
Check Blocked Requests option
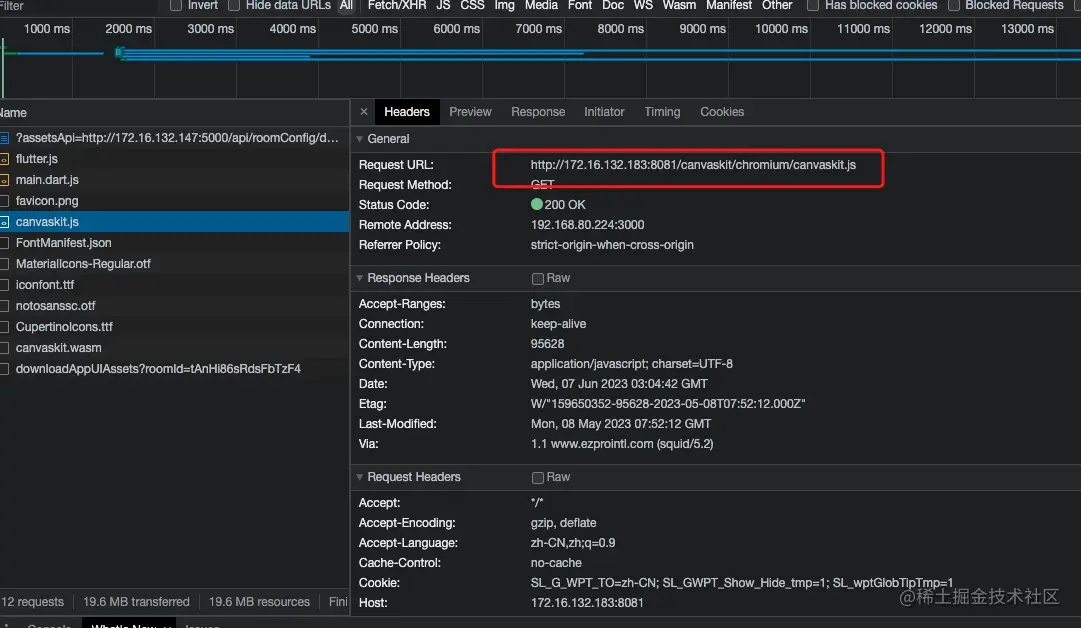tap(953, 6)
